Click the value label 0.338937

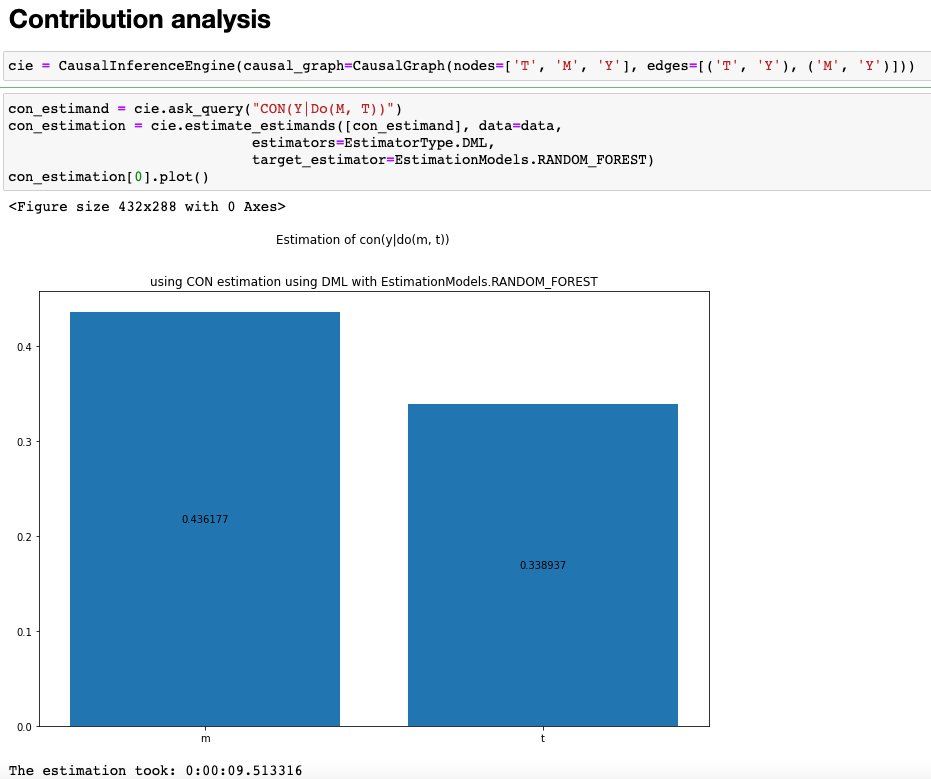pyautogui.click(x=543, y=565)
